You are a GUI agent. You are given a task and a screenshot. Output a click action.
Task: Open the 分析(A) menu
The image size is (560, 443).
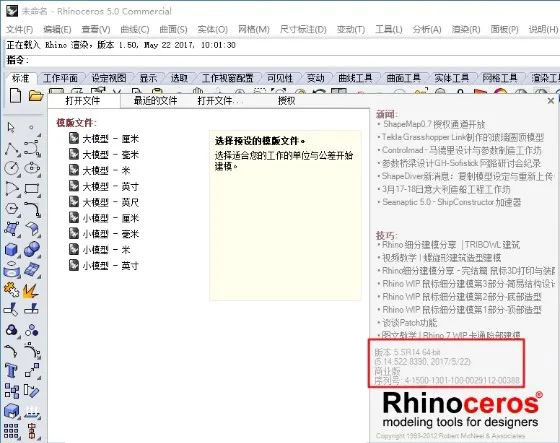coord(427,29)
